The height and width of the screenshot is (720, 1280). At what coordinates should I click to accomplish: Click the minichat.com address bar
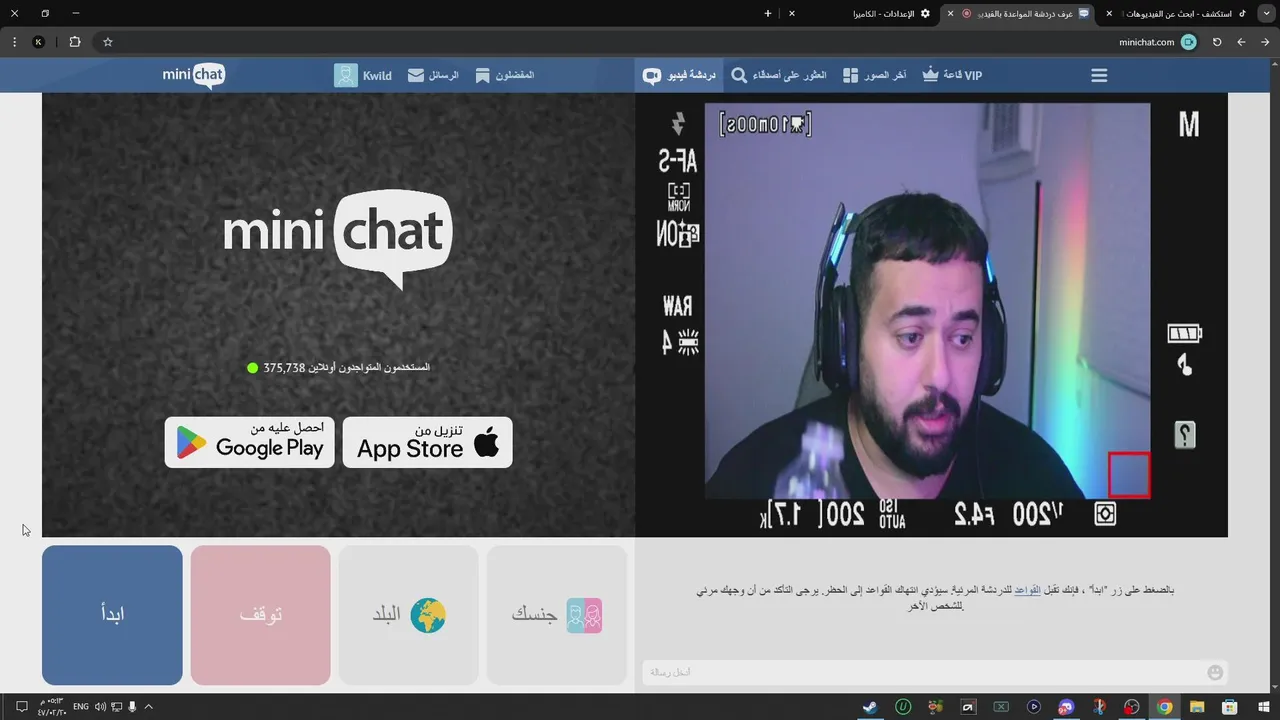click(x=650, y=42)
